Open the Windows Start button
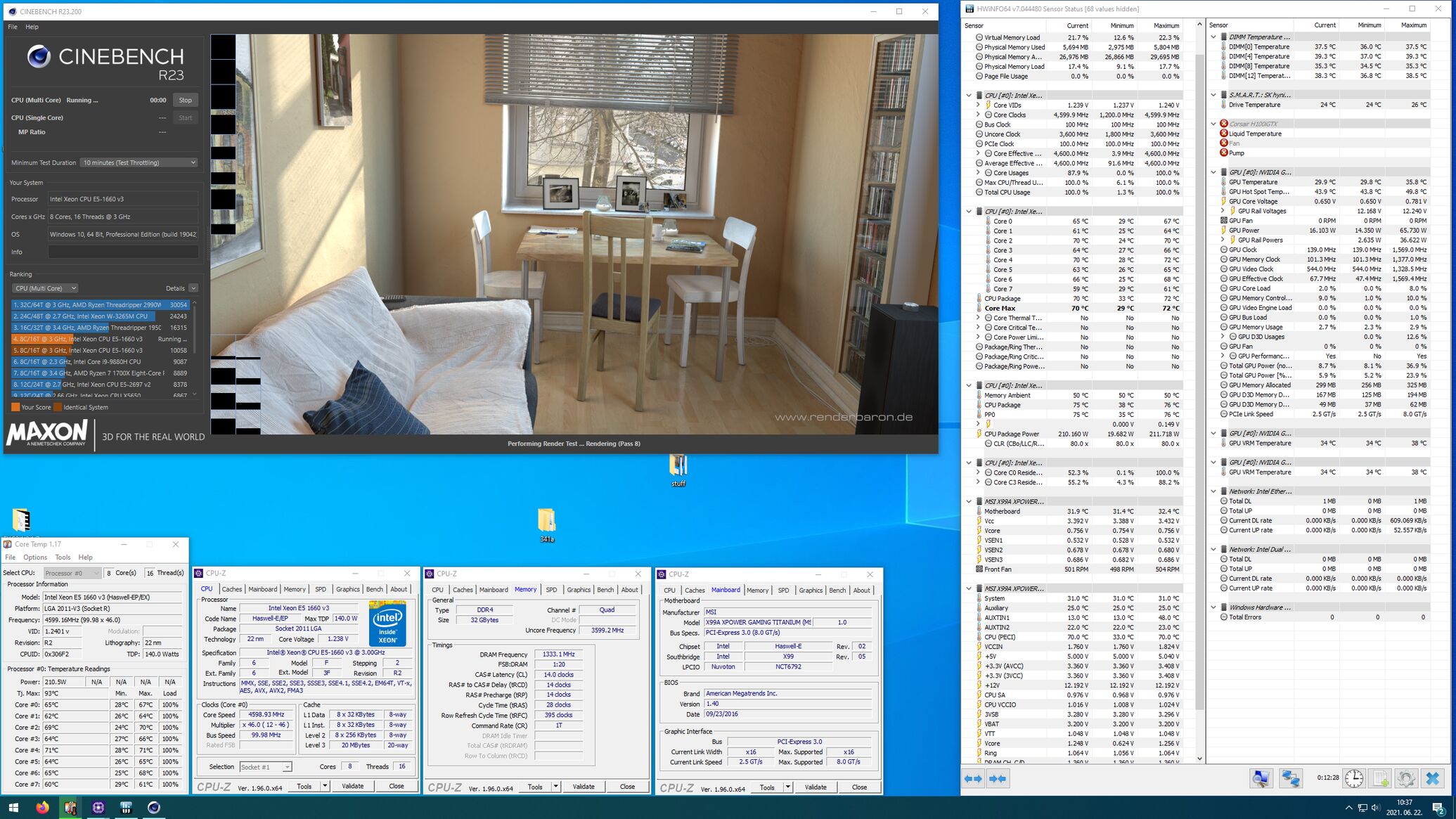Viewport: 1456px width, 819px height. pos(13,808)
